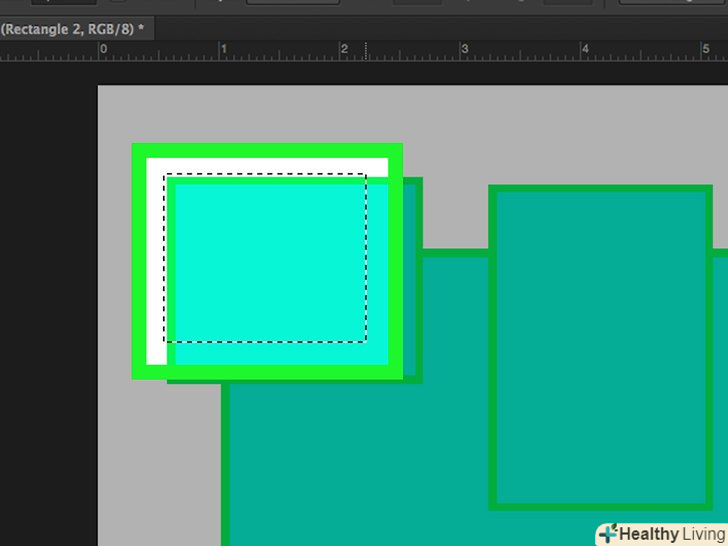The image size is (728, 546).
Task: Click the 2 mark on horizontal ruler
Action: [x=344, y=49]
